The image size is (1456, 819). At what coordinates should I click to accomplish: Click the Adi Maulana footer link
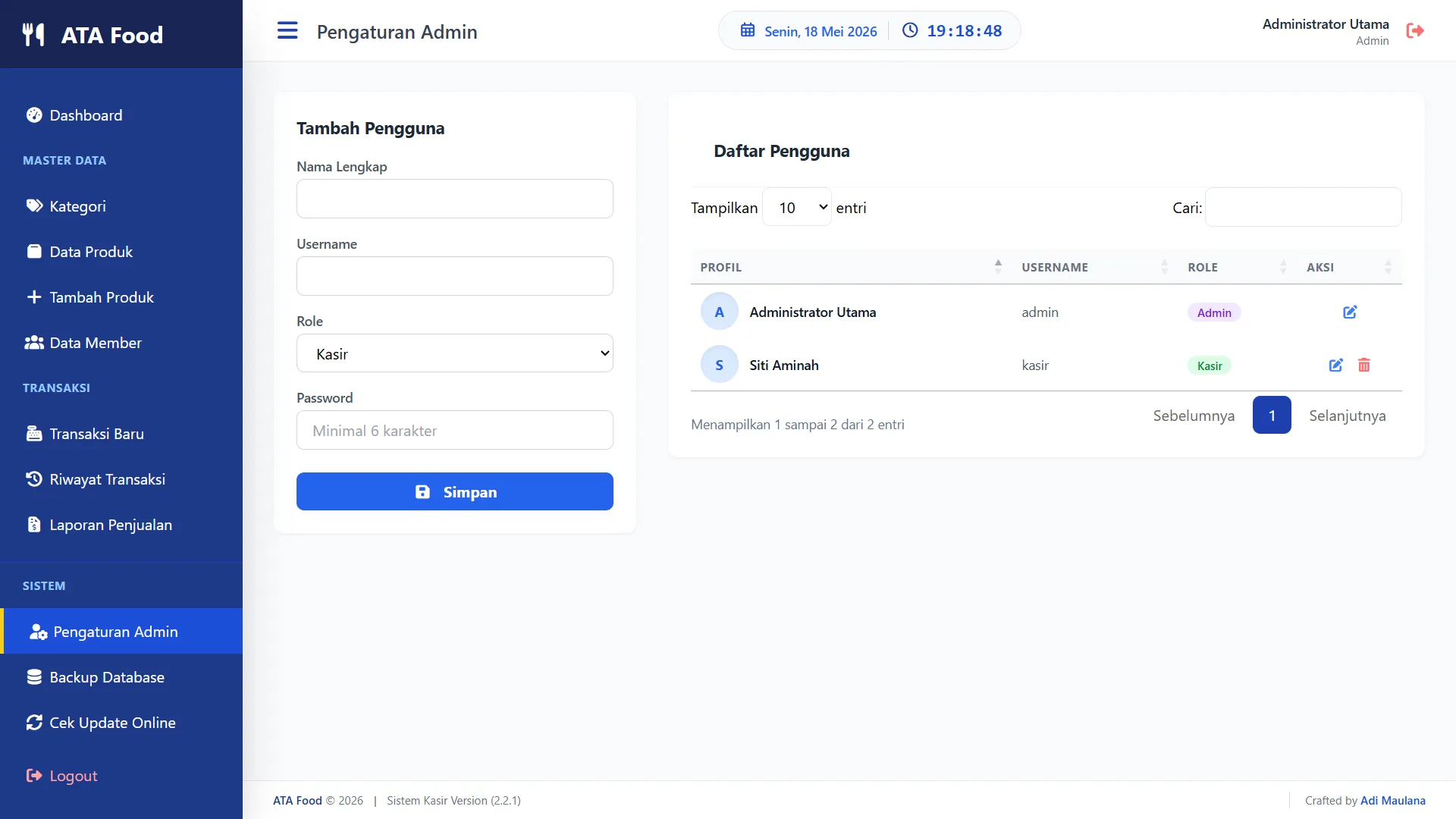coord(1393,801)
